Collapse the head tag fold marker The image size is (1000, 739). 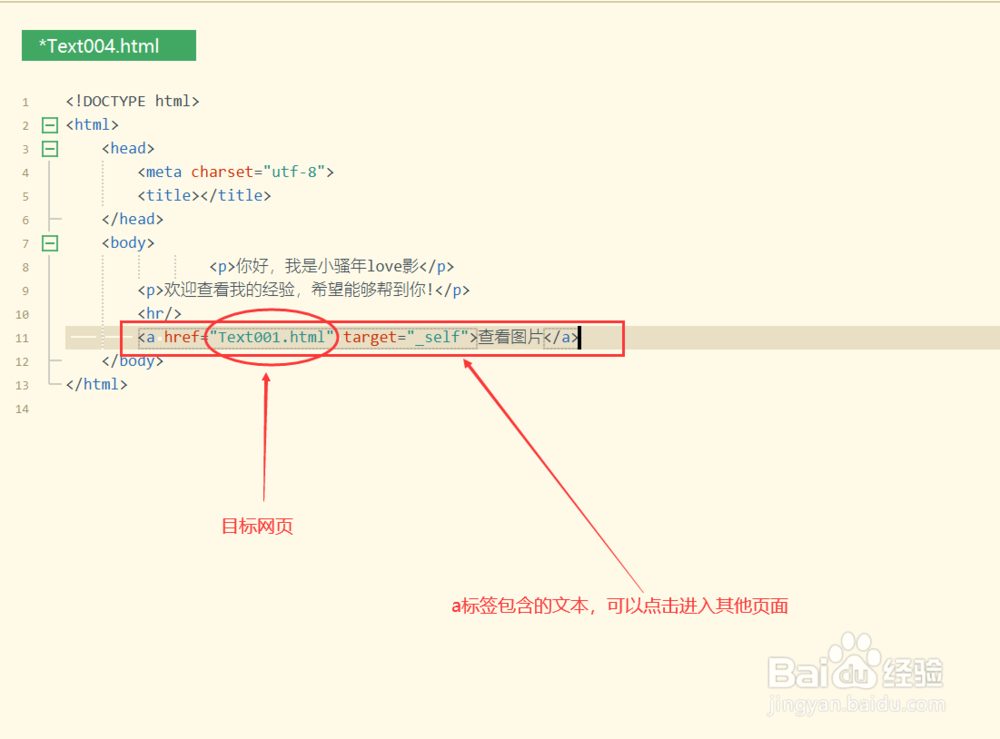[50, 149]
